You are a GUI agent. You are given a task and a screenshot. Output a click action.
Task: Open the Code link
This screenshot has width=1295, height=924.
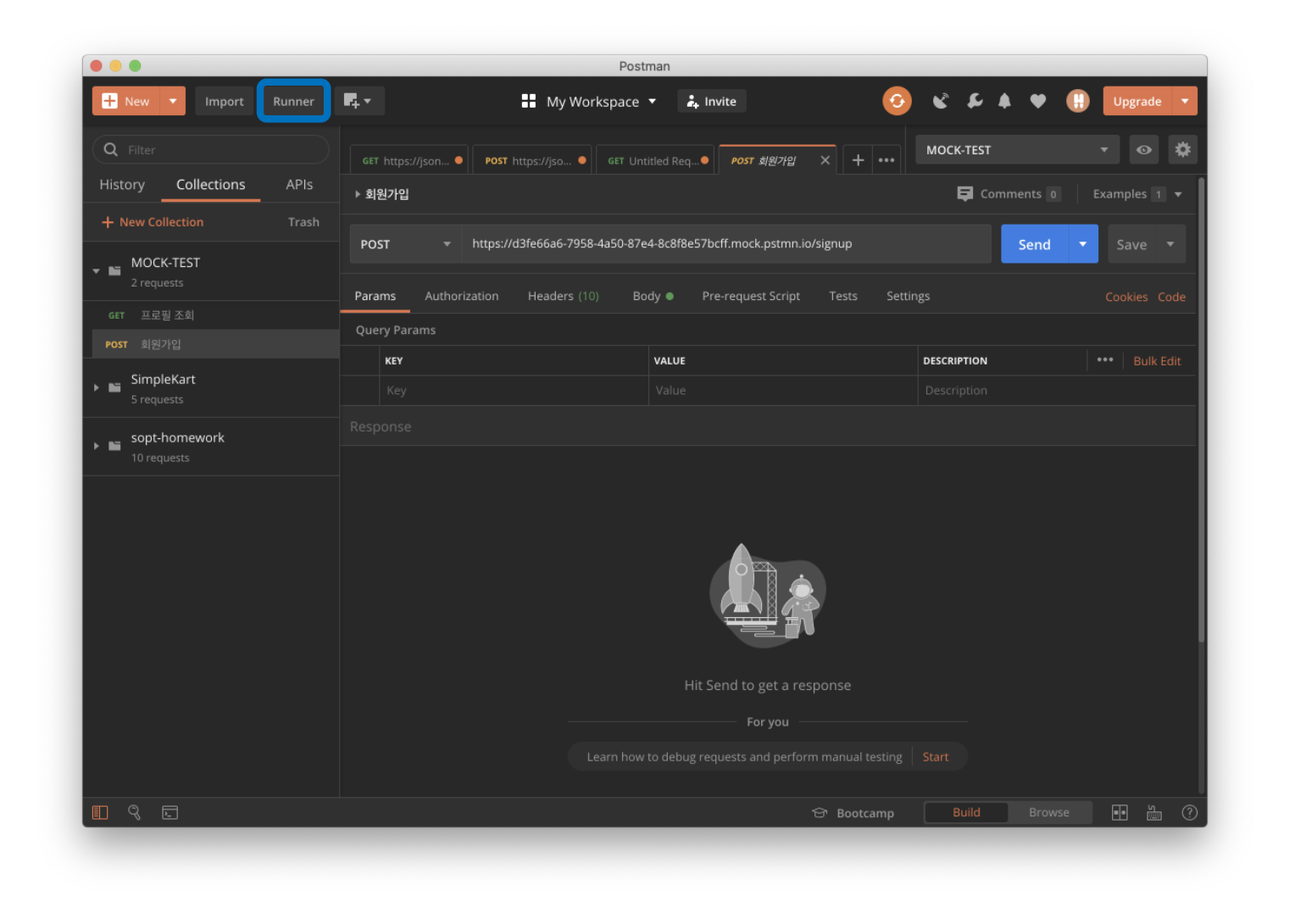[x=1171, y=297]
